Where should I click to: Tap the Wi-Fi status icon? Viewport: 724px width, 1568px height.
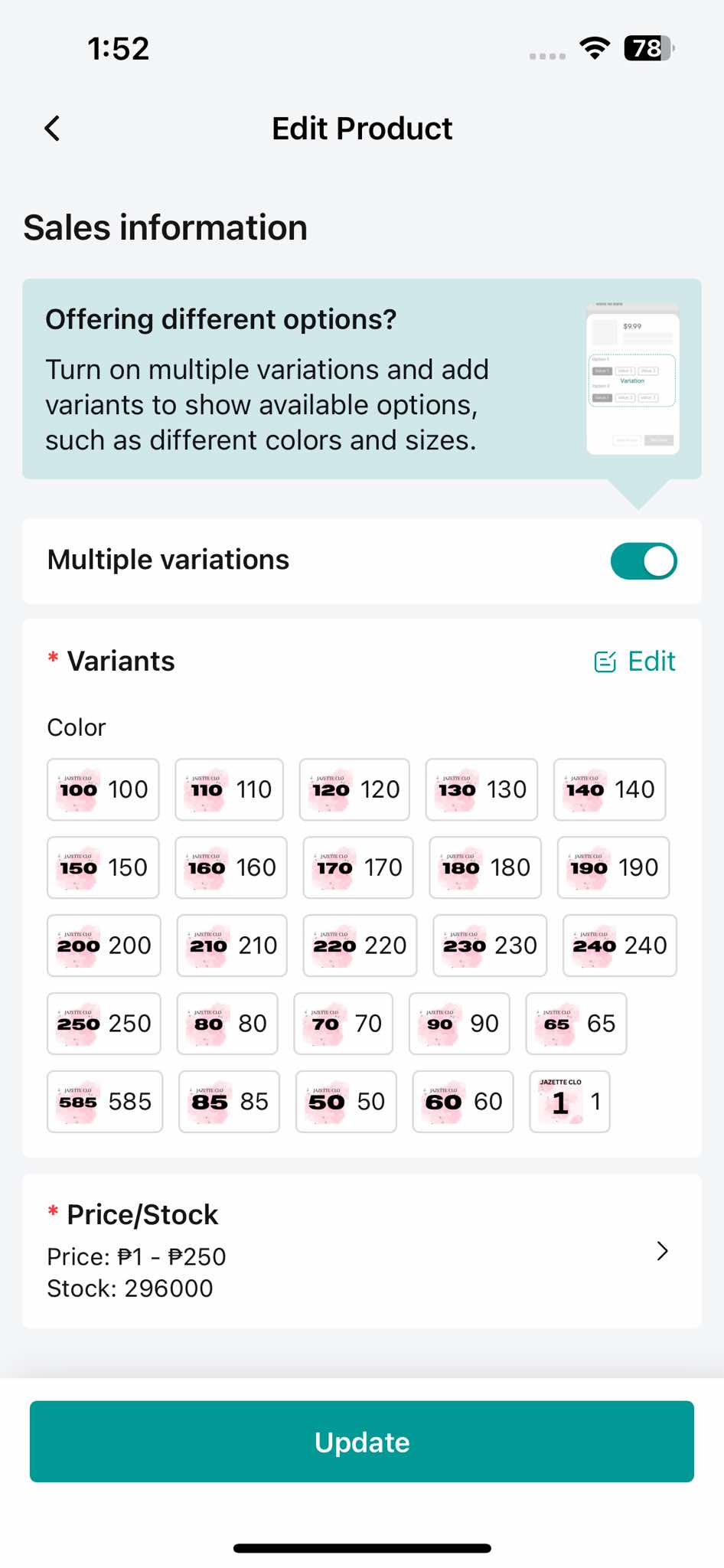[x=595, y=48]
